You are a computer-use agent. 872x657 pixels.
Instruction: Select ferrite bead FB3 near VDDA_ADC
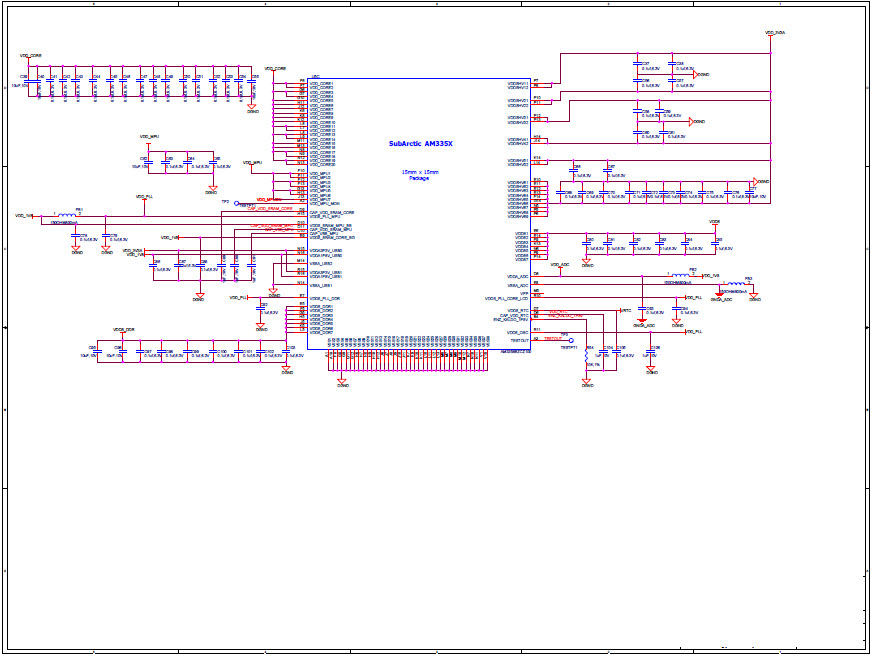(733, 284)
